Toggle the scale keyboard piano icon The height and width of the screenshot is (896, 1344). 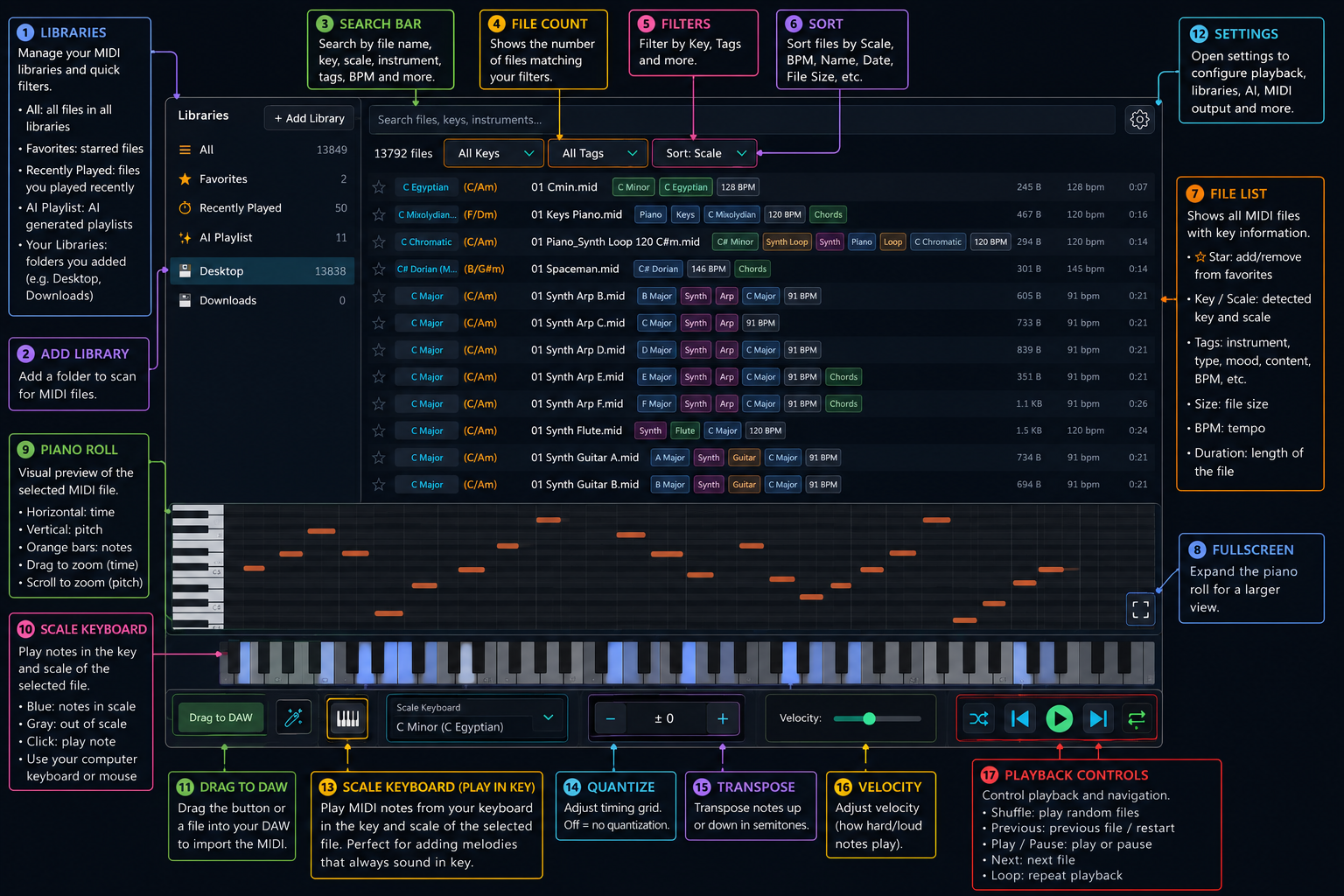(347, 718)
